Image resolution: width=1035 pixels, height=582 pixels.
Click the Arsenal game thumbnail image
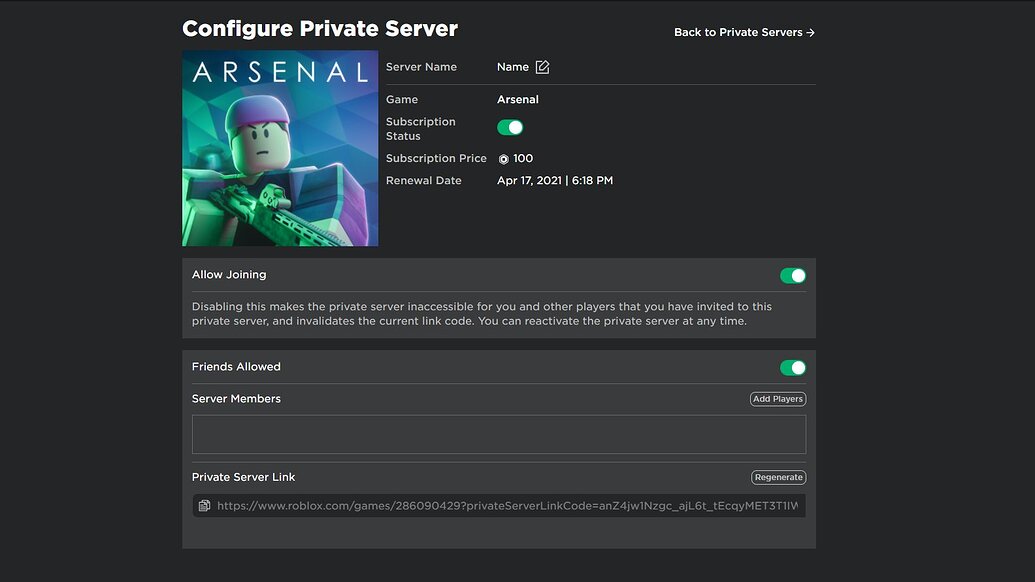coord(279,146)
